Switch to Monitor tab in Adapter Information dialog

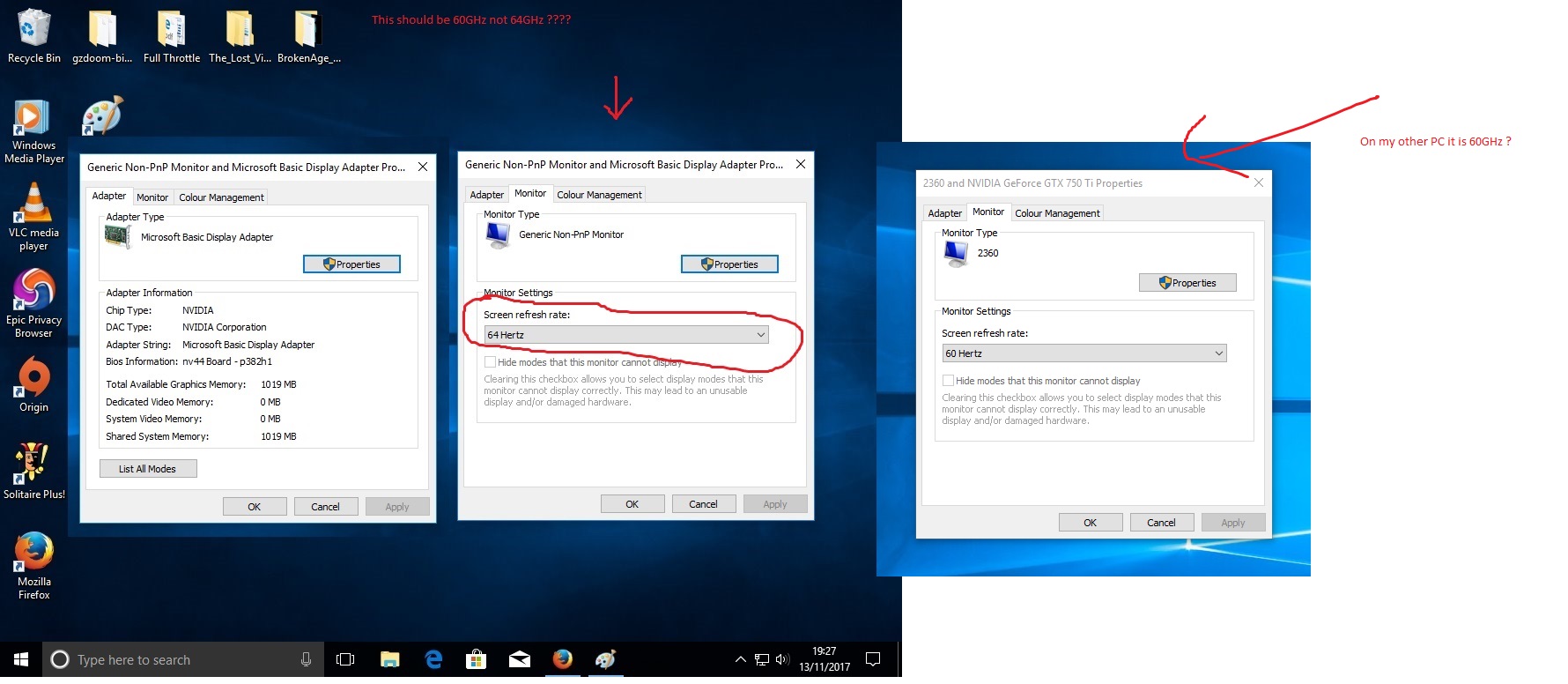point(152,197)
